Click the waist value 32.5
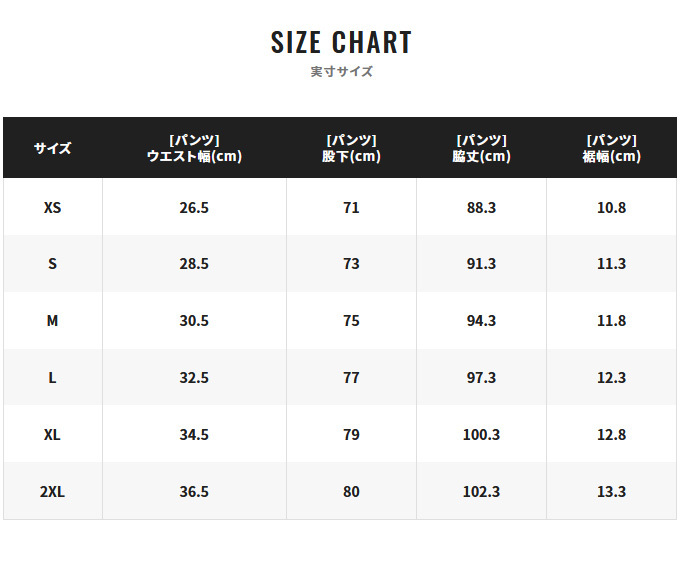The height and width of the screenshot is (565, 680). (x=194, y=378)
